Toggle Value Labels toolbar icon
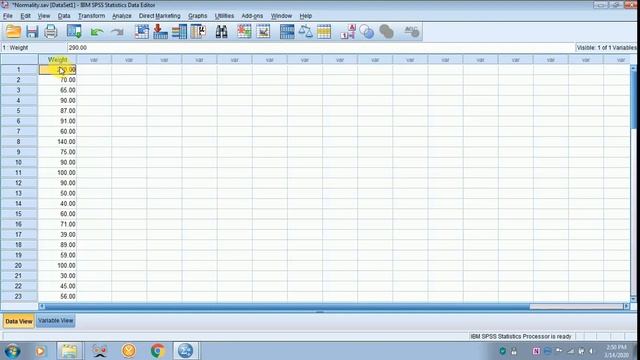The image size is (640, 360). (348, 32)
